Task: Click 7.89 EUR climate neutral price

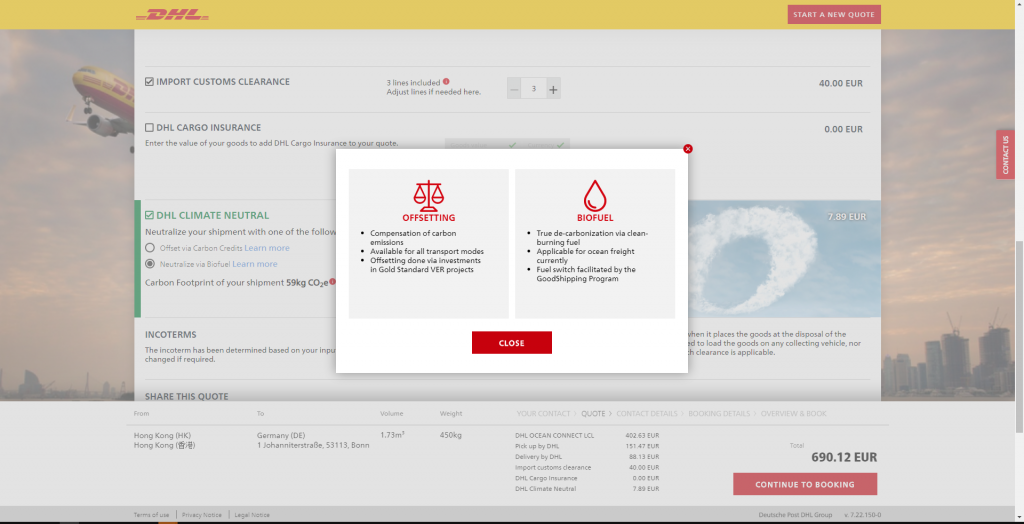Action: 846,217
